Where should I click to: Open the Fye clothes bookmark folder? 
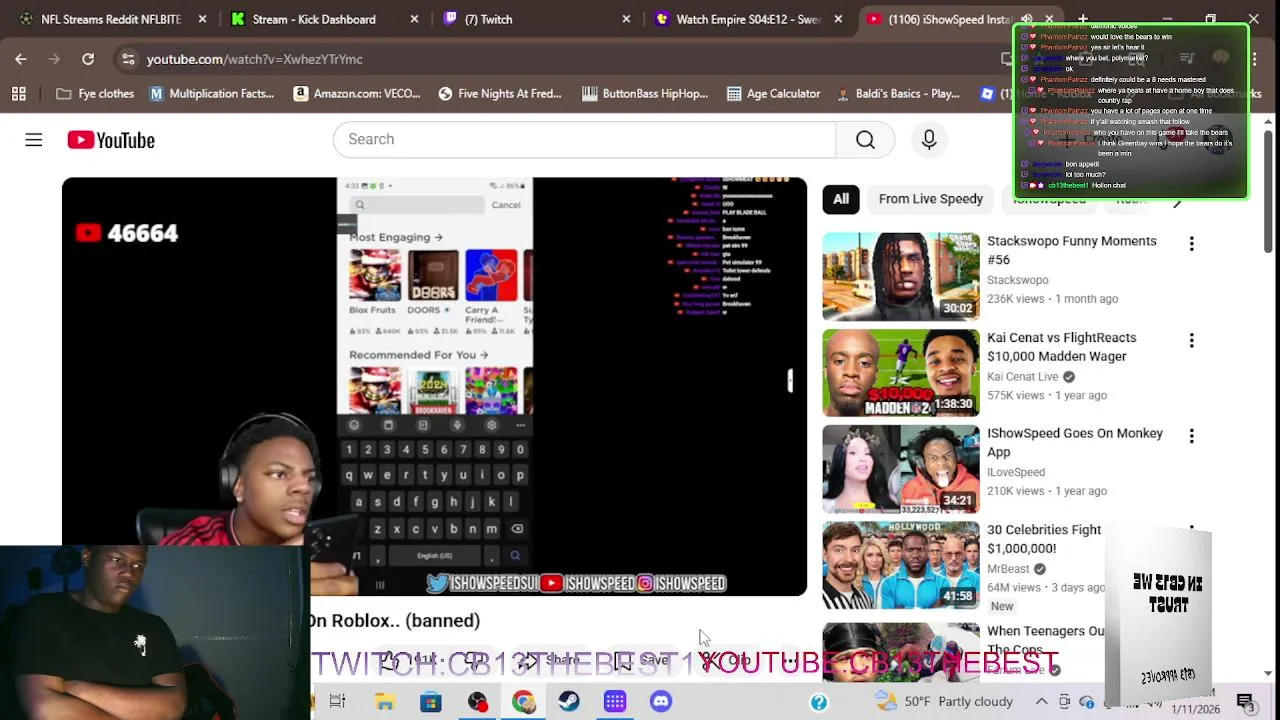tap(95, 94)
